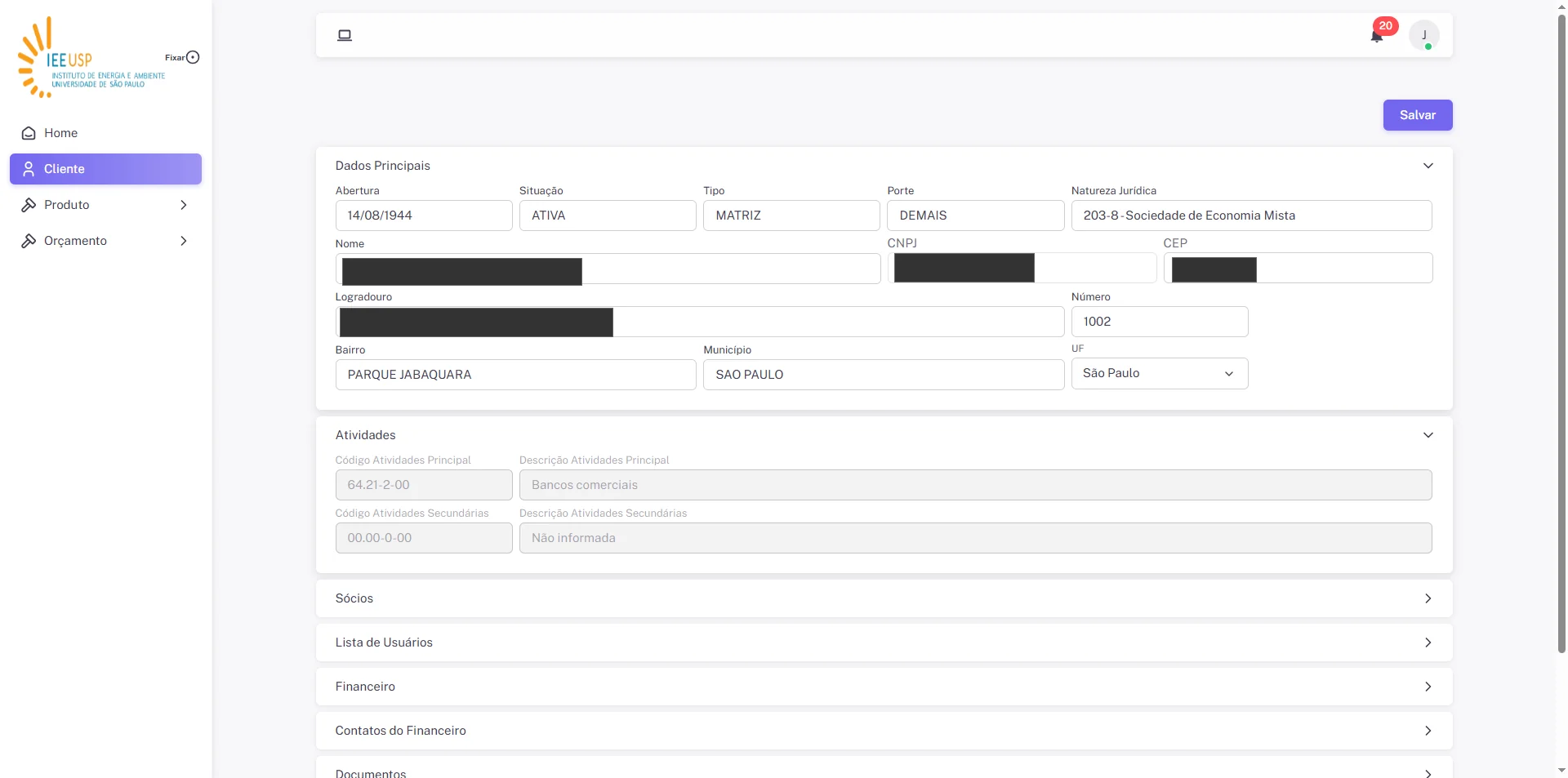Expand the Sócios section
The width and height of the screenshot is (1568, 778).
[884, 598]
